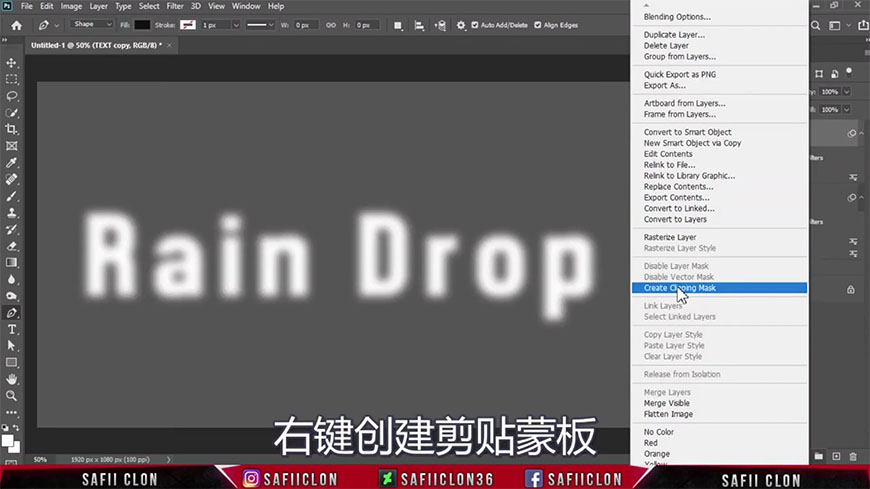Select the Eyedropper tool

11,163
